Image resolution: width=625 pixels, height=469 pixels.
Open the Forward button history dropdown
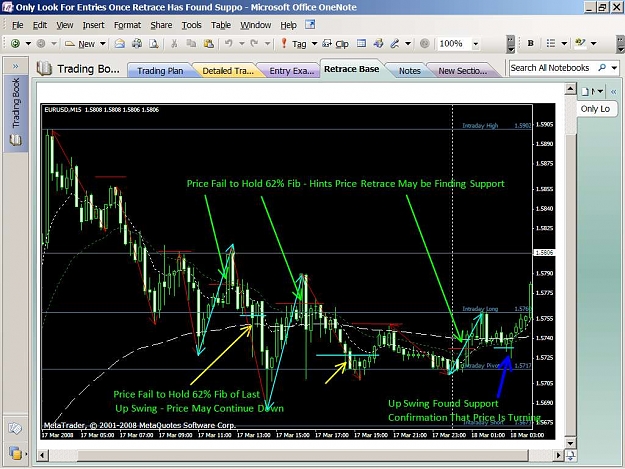(x=54, y=43)
